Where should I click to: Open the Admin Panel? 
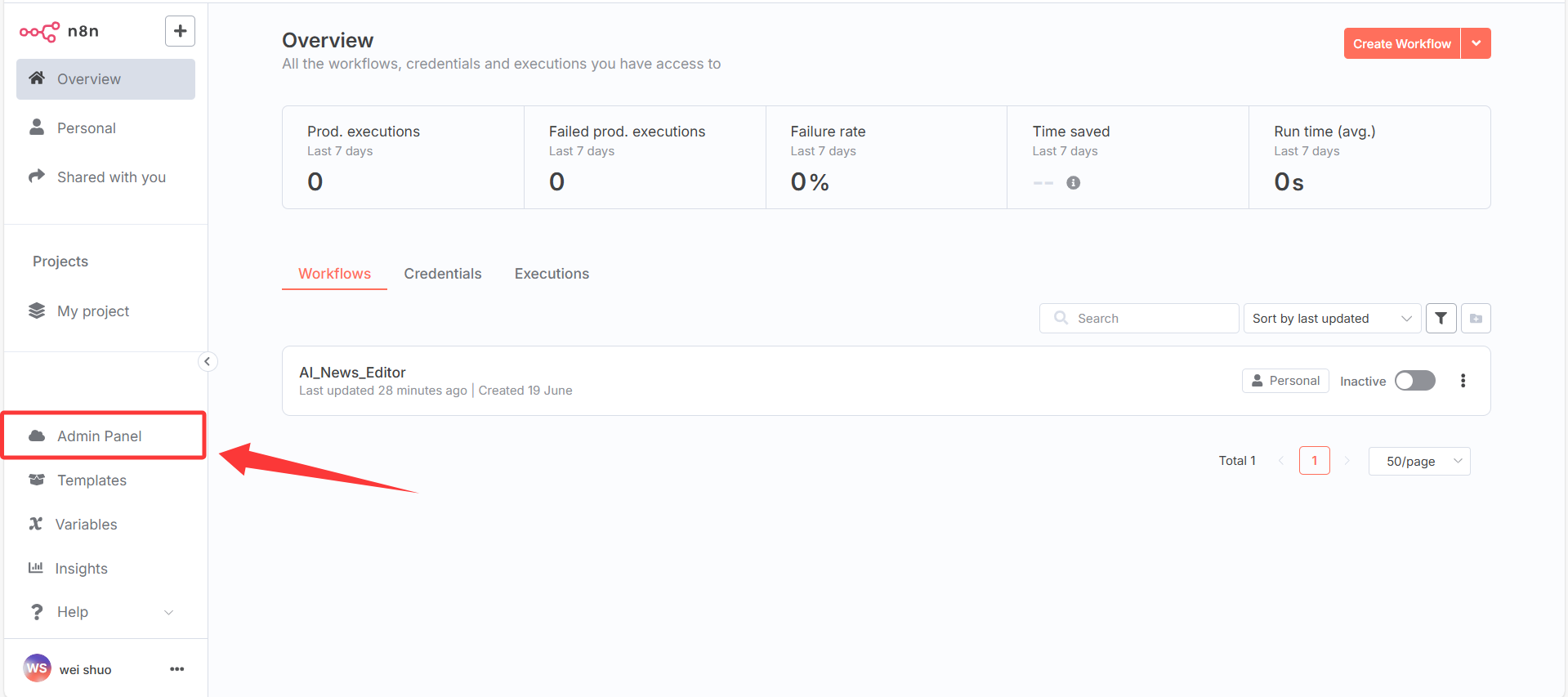pyautogui.click(x=100, y=436)
